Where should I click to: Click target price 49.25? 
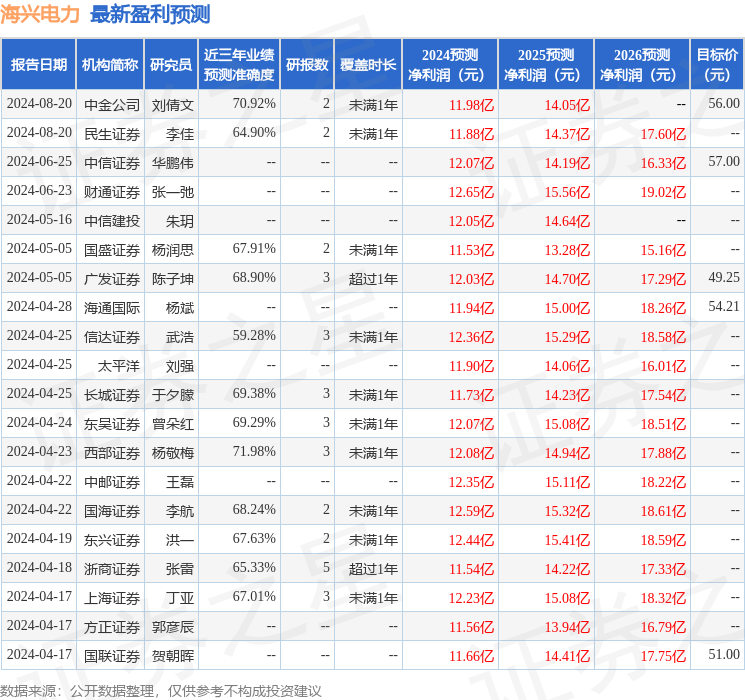[x=724, y=277]
